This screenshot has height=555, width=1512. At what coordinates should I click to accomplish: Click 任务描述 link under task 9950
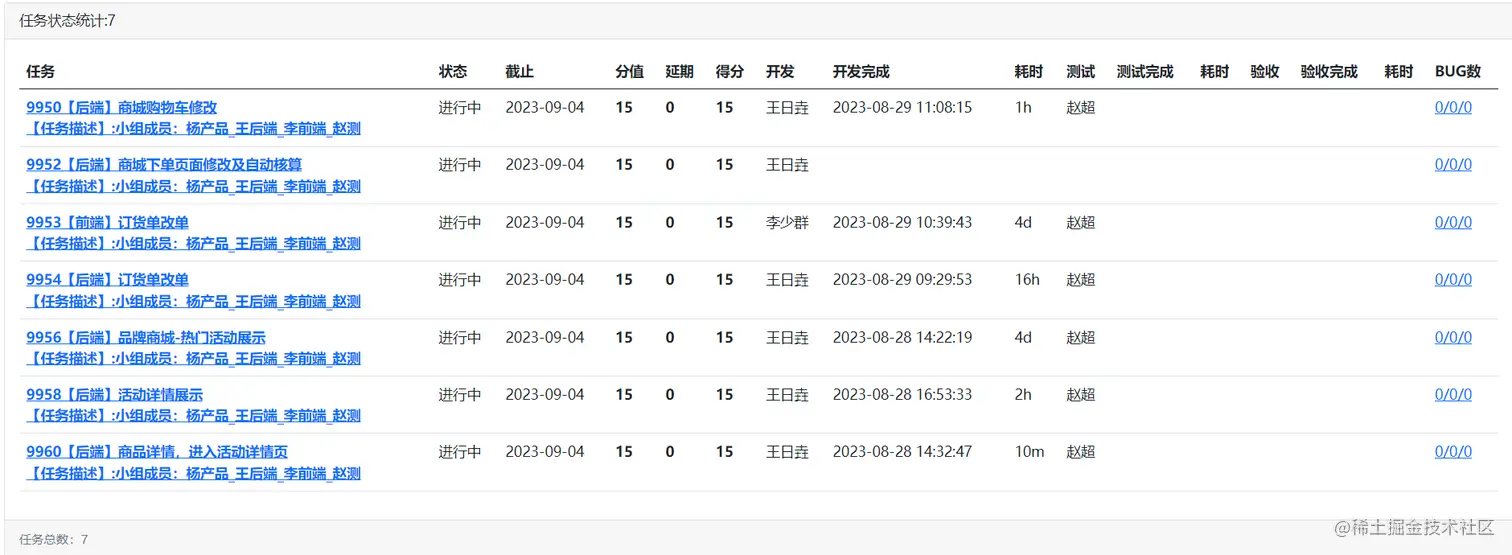(x=193, y=128)
